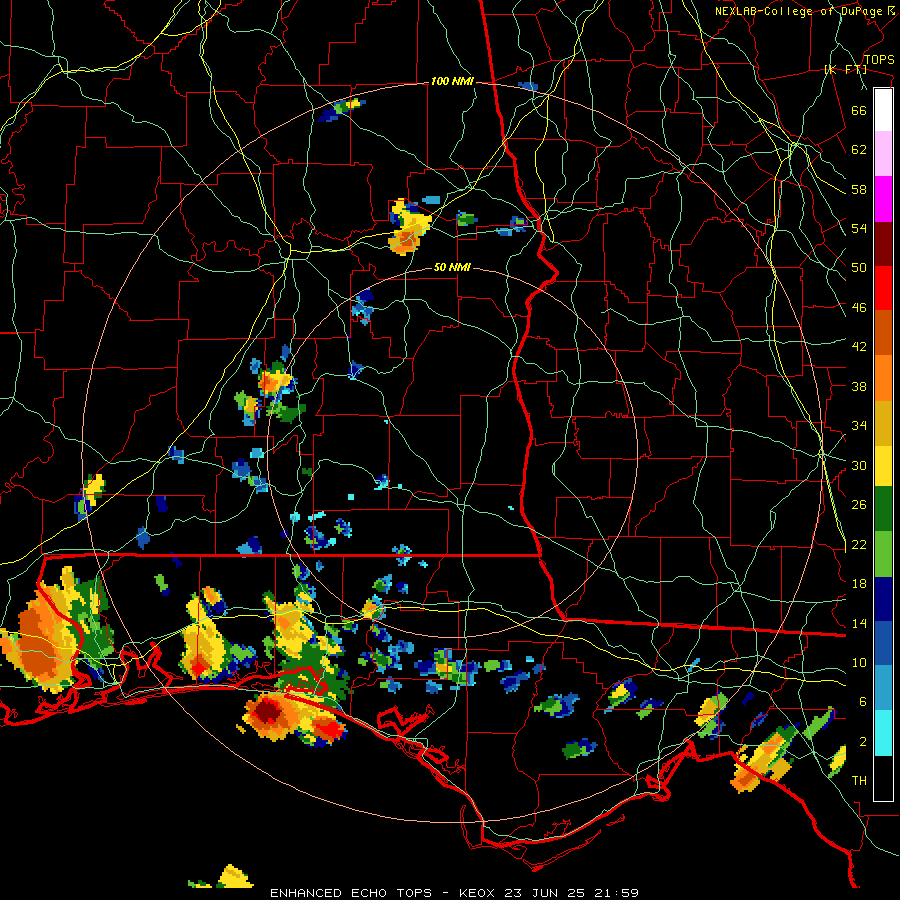Click the bright red legend swatch

click(883, 288)
